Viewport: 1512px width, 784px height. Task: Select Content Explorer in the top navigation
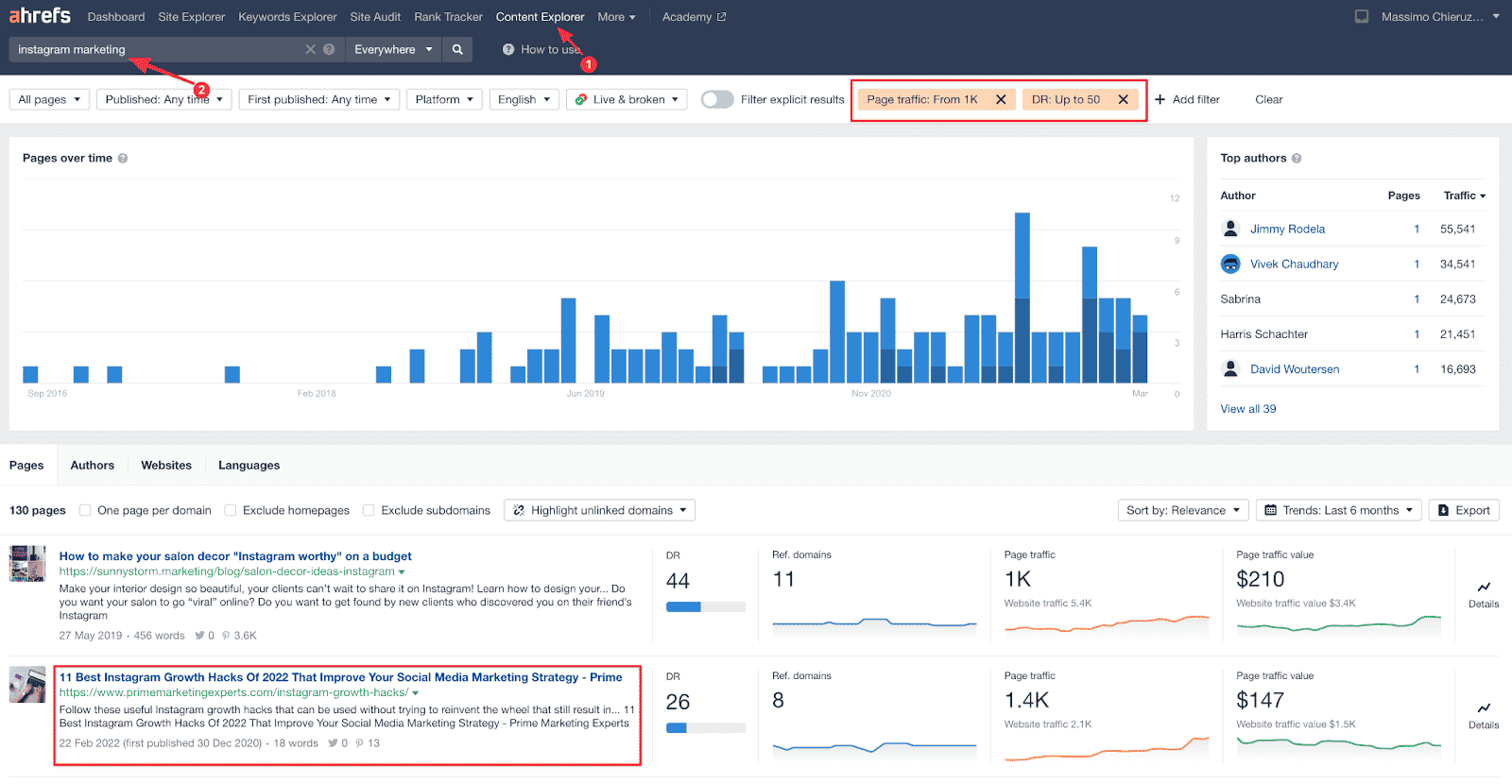540,17
